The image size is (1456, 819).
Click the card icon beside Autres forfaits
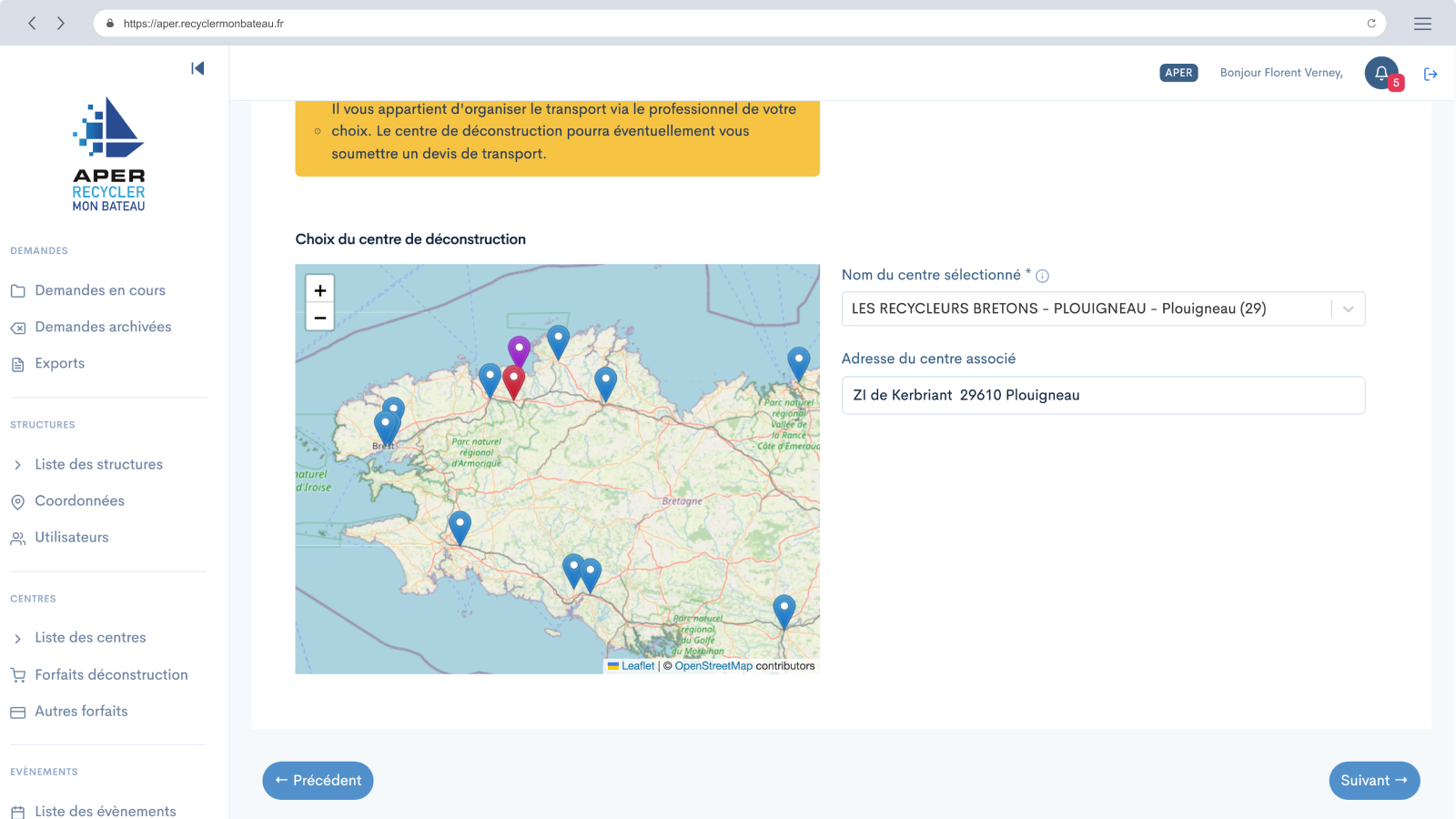point(17,713)
